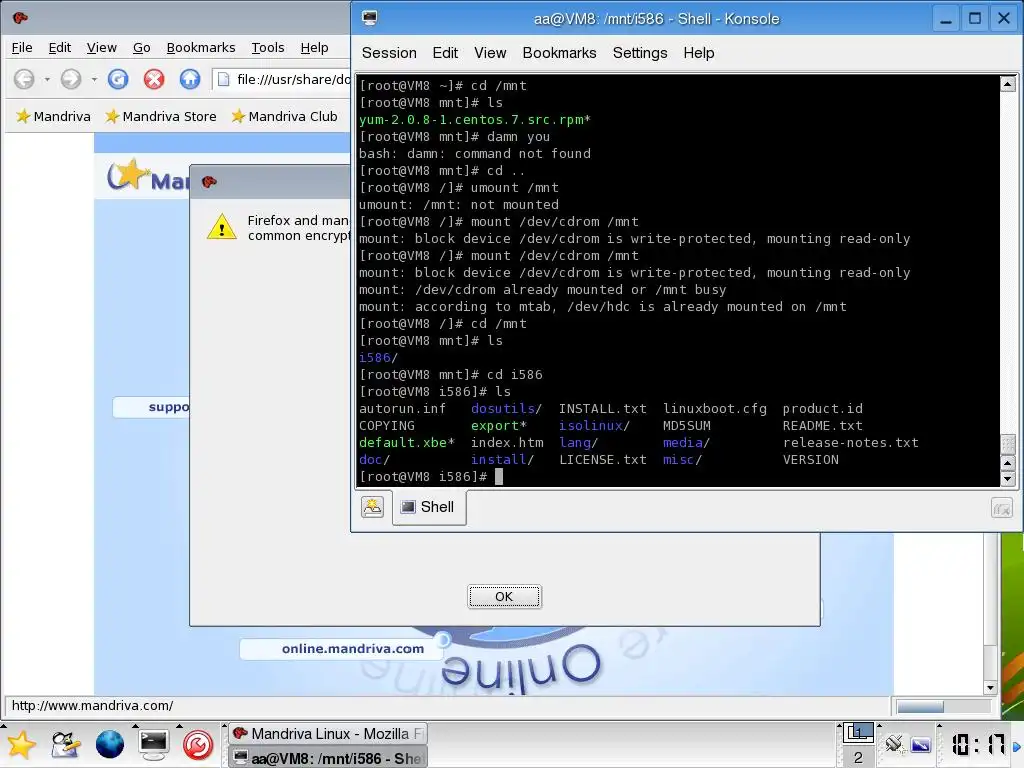This screenshot has width=1024, height=768.
Task: Click the Firefox status bar progress meter
Action: pos(943,706)
